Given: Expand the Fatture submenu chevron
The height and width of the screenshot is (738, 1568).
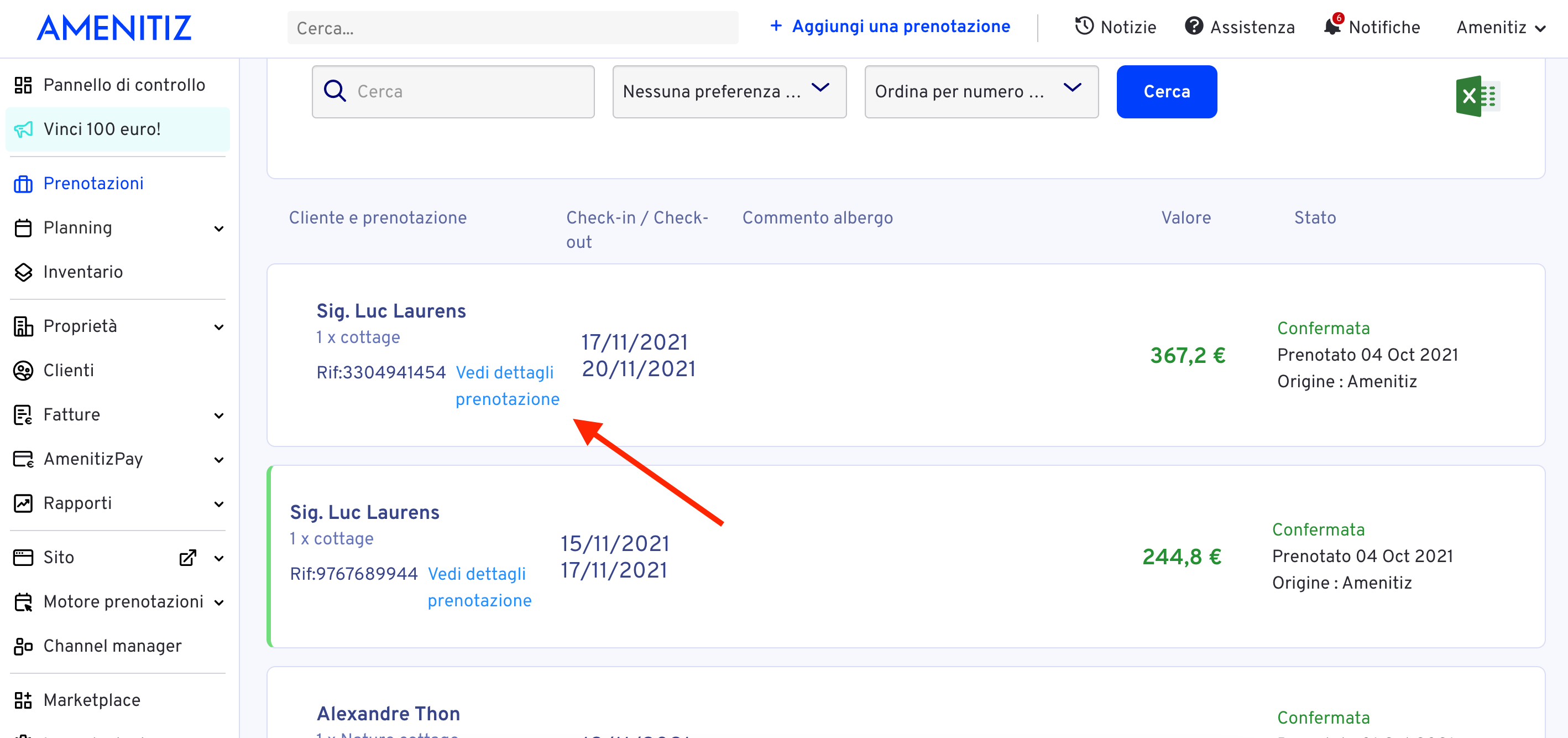Looking at the screenshot, I should click(x=219, y=416).
